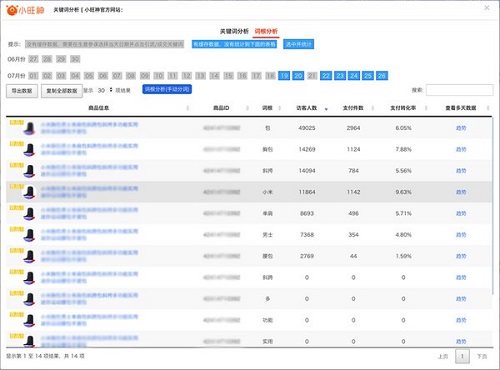Sort by 商品信息 column header arrows
Screen dimensions: 500x370
coord(188,108)
